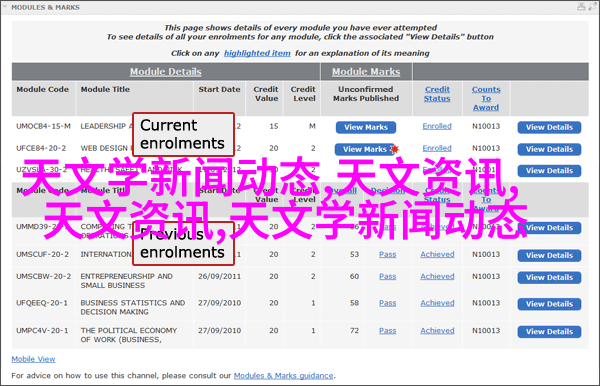Click the red star beside View Marks
600x386 pixels.
(395, 149)
